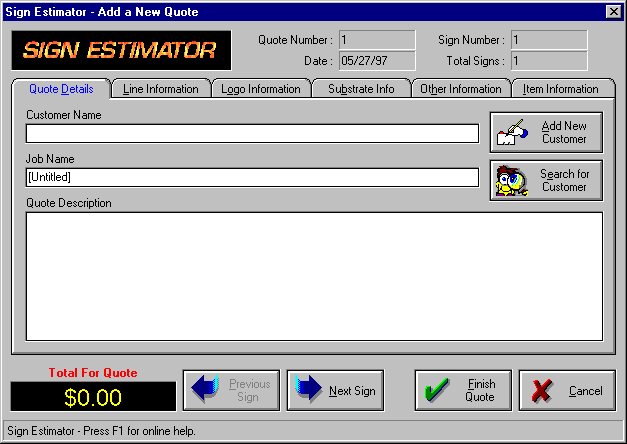Click into the Customer Name field
Image resolution: width=627 pixels, height=444 pixels.
[252, 134]
